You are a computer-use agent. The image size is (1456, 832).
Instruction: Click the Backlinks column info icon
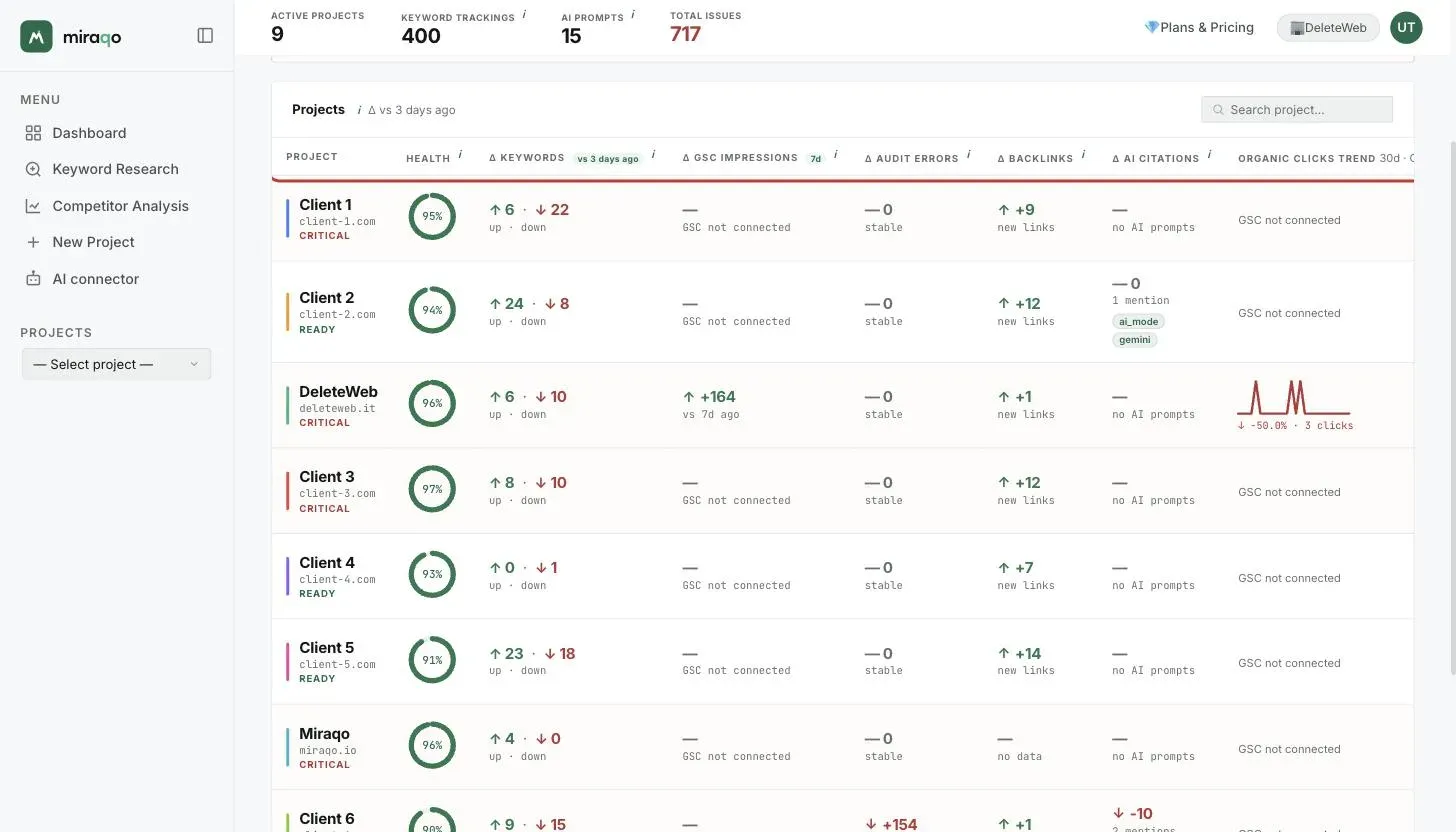(x=1083, y=155)
